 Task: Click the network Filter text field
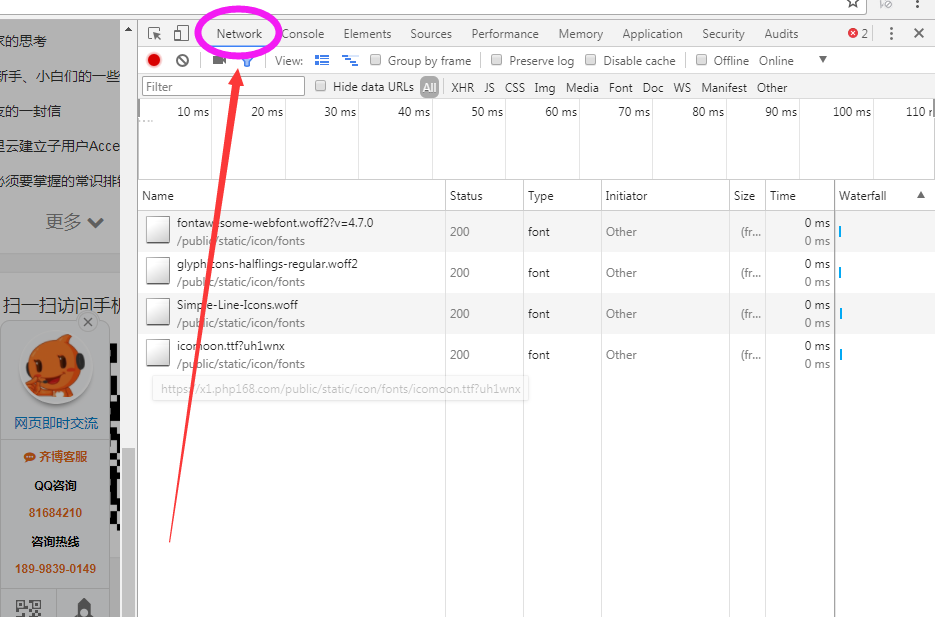(x=223, y=87)
